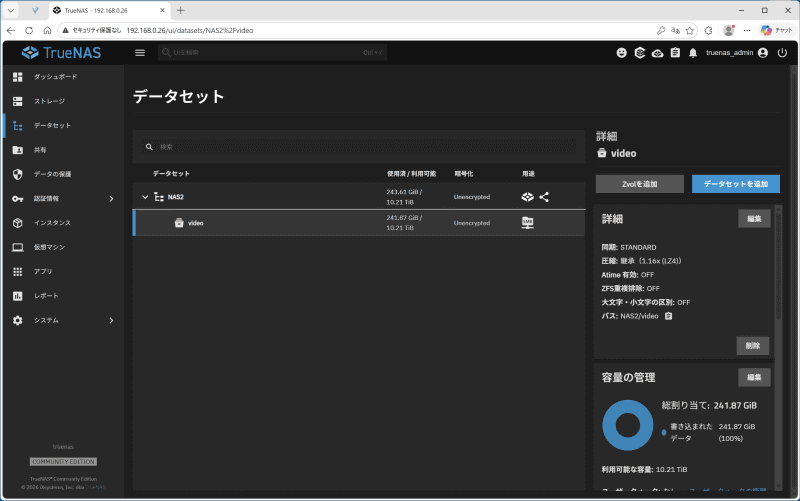The width and height of the screenshot is (800, 501).
Task: Select the NAS2 root dataset row
Action: point(359,197)
